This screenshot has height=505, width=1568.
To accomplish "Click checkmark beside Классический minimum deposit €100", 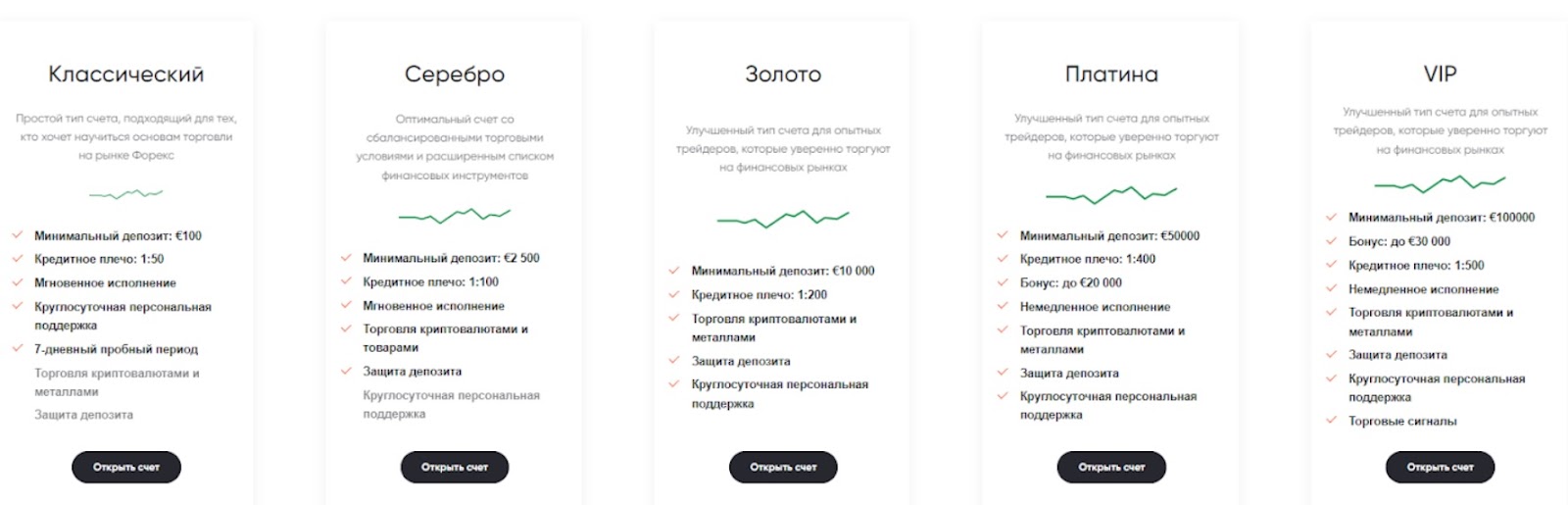I will [18, 235].
